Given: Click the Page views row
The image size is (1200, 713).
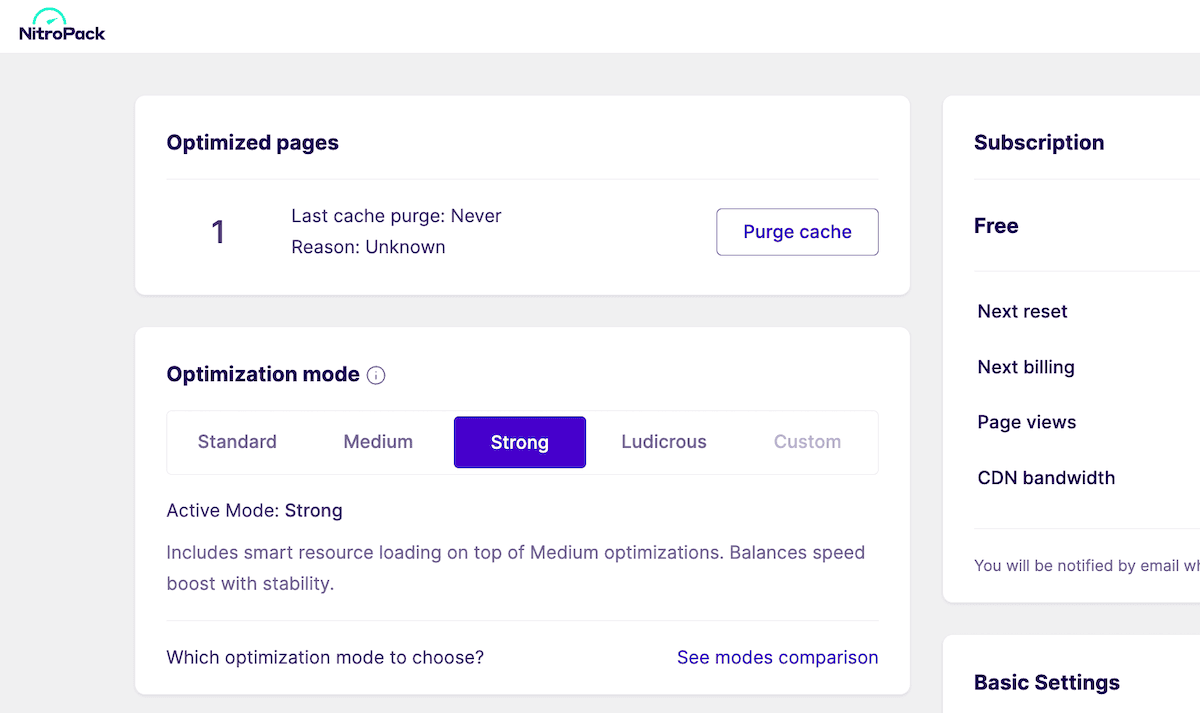Looking at the screenshot, I should (1087, 422).
